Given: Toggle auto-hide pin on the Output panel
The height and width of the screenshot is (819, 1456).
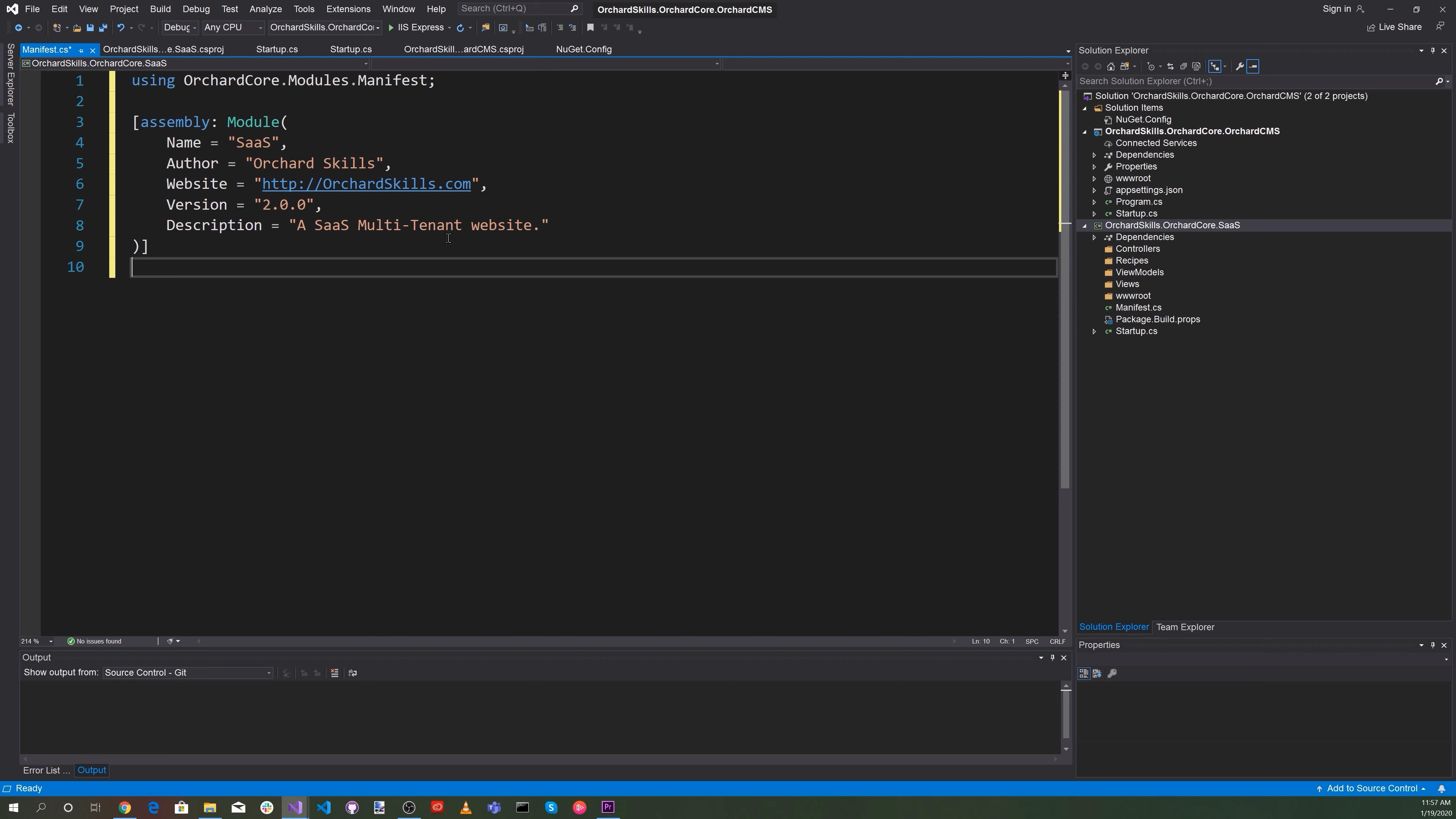Looking at the screenshot, I should click(x=1053, y=658).
